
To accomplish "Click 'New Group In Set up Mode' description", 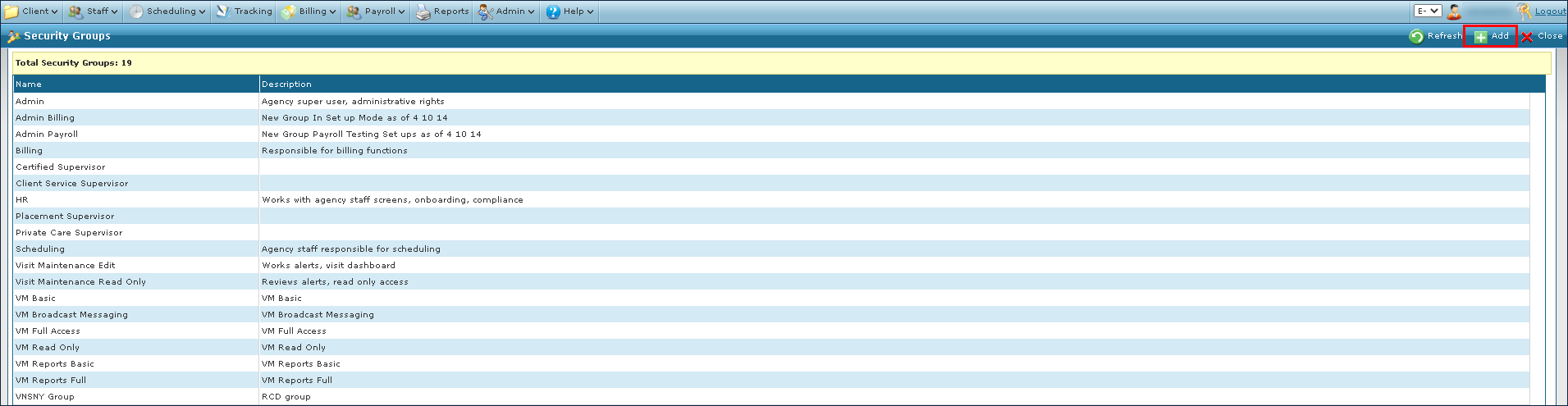I will click(354, 118).
